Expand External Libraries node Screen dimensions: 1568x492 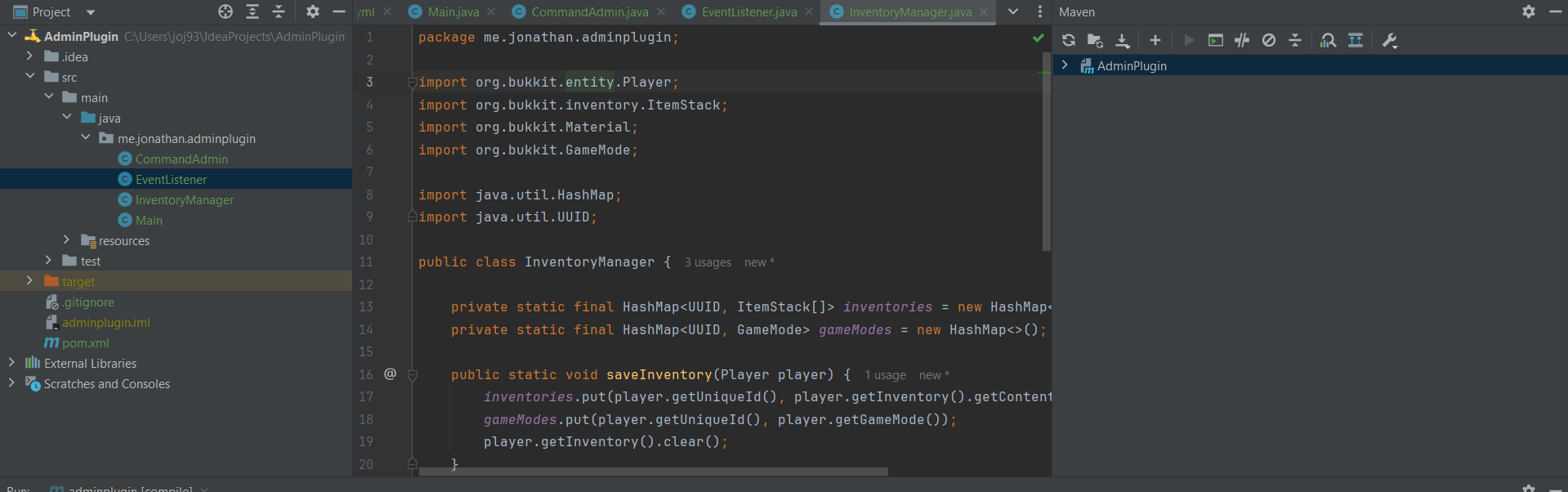click(11, 362)
